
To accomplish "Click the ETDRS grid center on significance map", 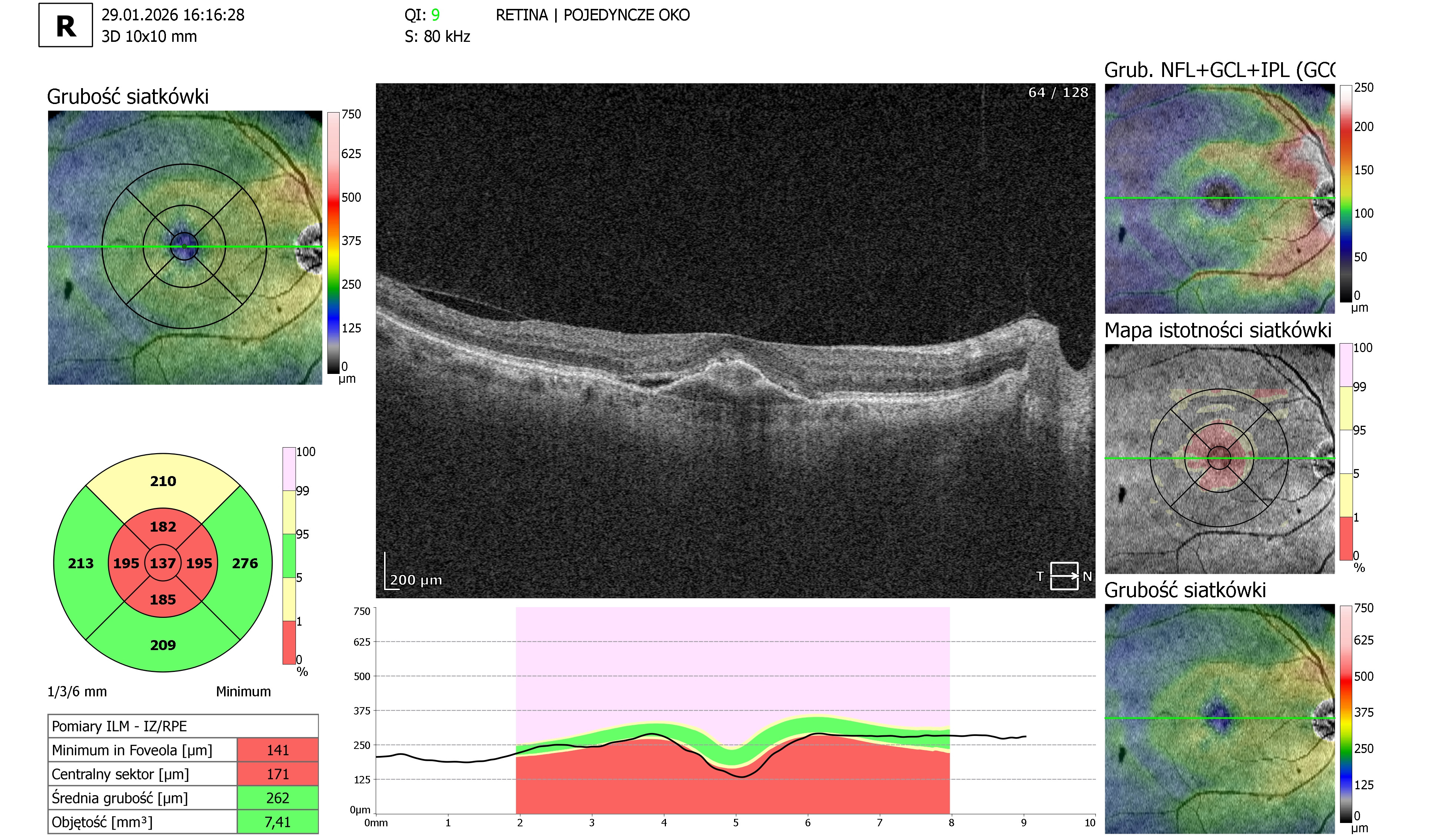I will click(x=1219, y=458).
